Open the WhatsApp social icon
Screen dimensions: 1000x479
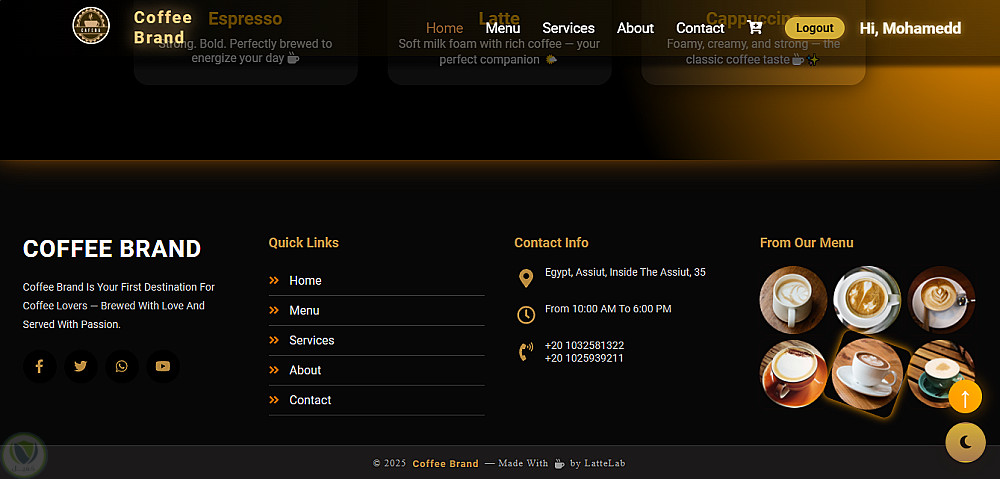click(122, 366)
